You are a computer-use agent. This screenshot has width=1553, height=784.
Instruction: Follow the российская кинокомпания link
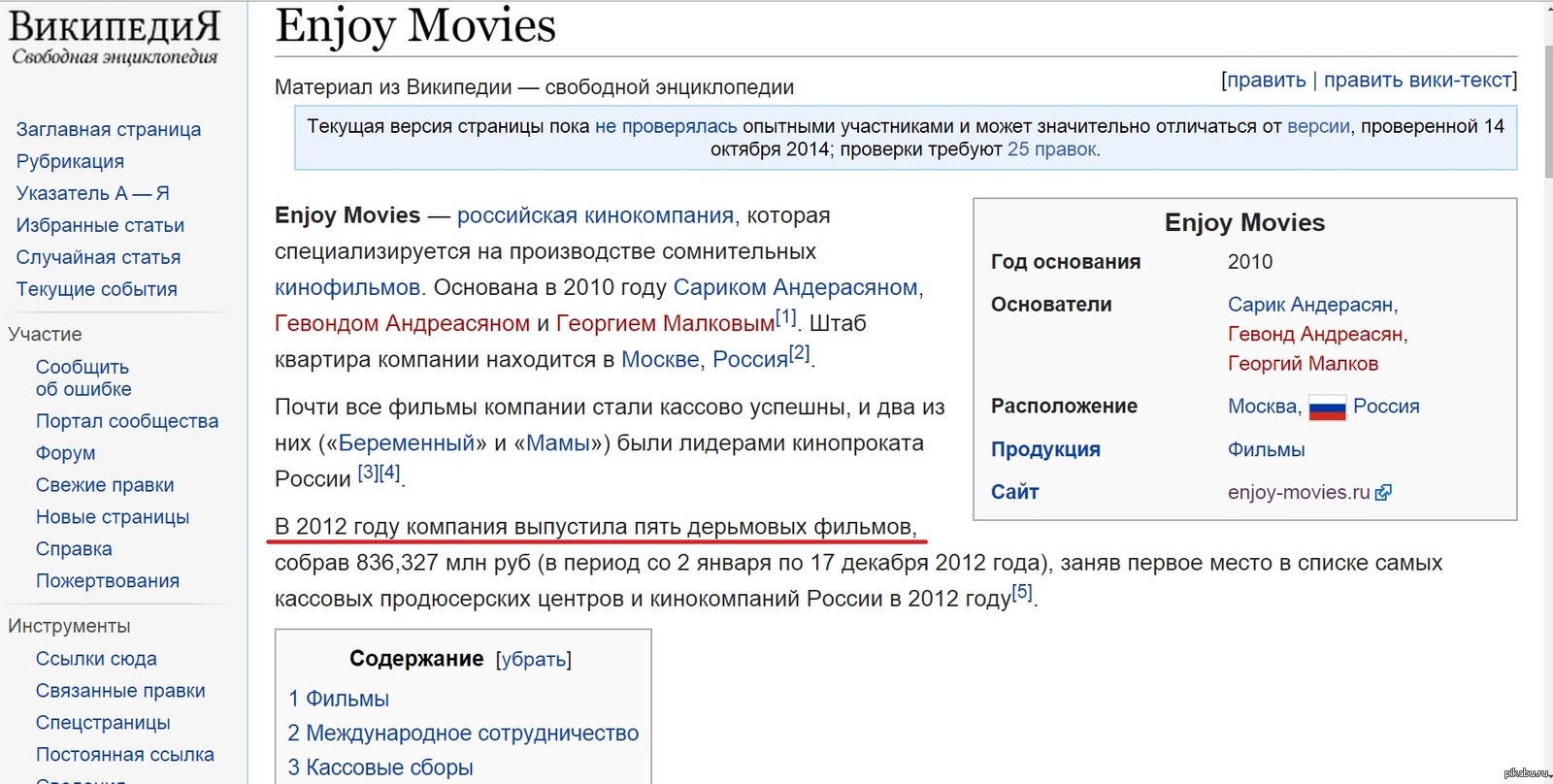click(595, 215)
